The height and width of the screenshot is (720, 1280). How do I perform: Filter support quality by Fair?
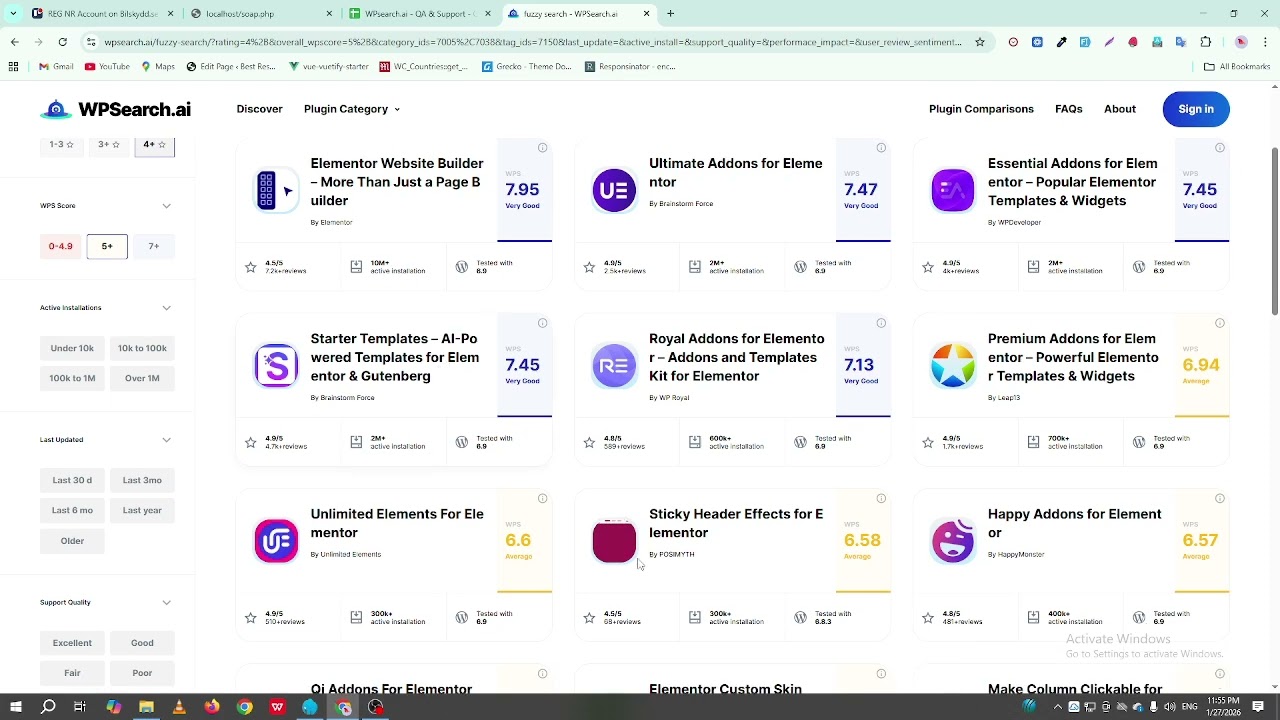point(72,673)
